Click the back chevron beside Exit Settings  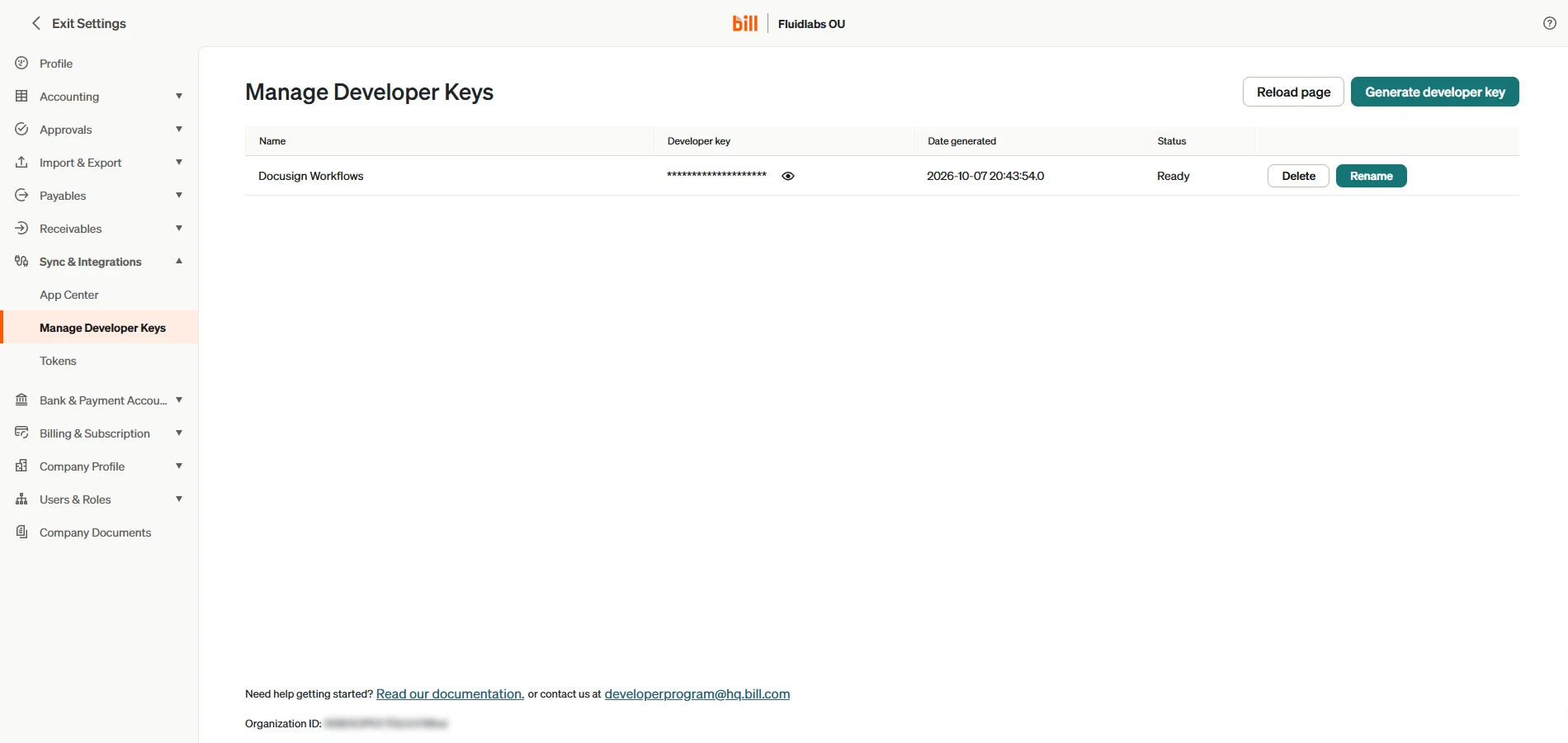coord(35,23)
